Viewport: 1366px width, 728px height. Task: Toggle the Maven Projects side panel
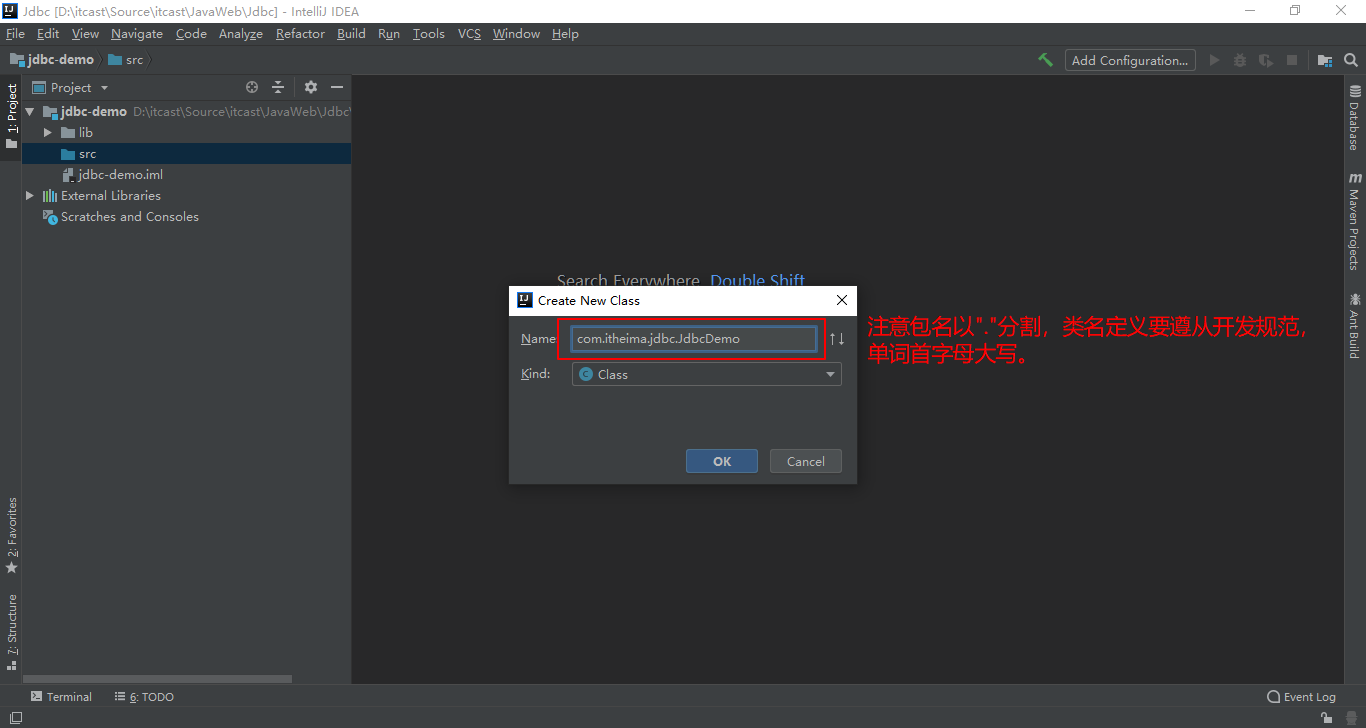click(x=1355, y=222)
